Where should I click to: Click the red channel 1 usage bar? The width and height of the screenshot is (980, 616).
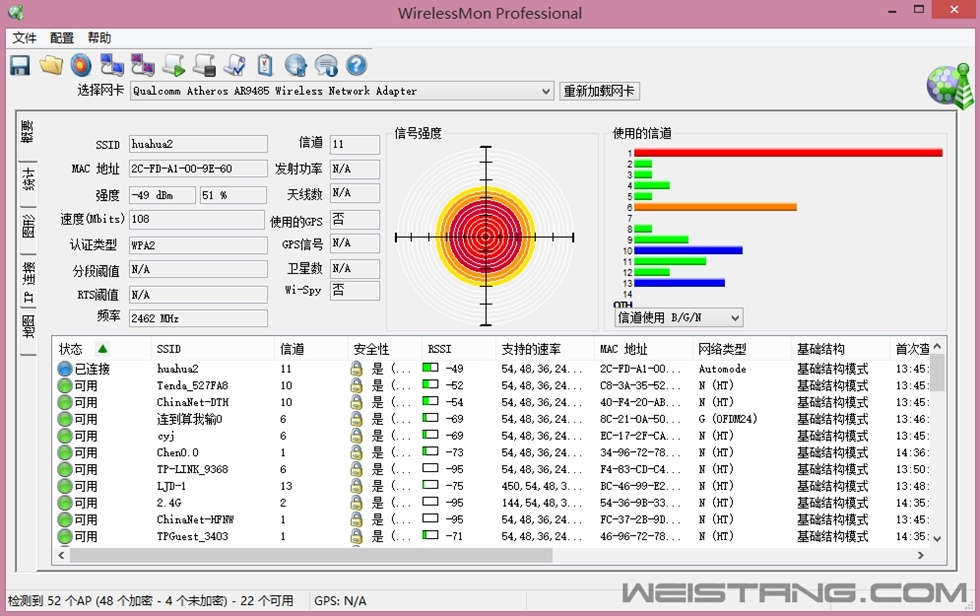788,153
